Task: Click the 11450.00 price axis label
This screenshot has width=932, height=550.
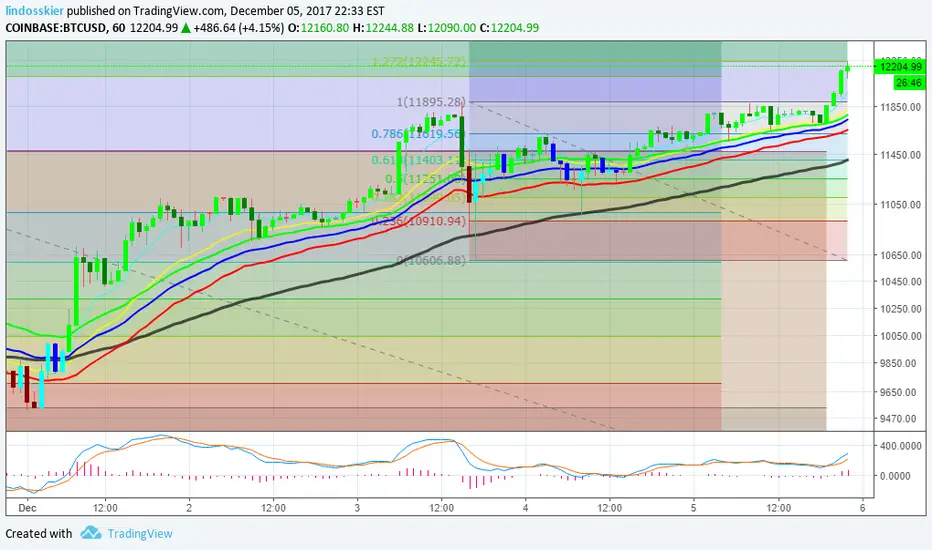Action: coord(900,155)
